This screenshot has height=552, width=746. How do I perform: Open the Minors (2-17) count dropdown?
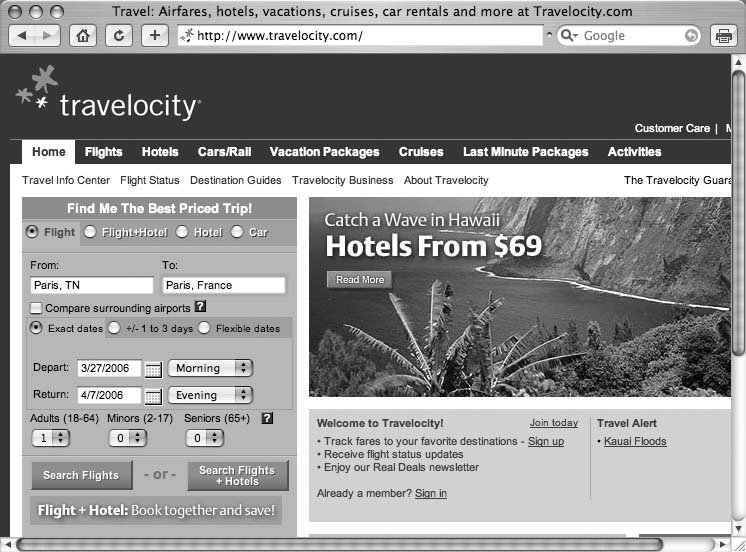128,438
